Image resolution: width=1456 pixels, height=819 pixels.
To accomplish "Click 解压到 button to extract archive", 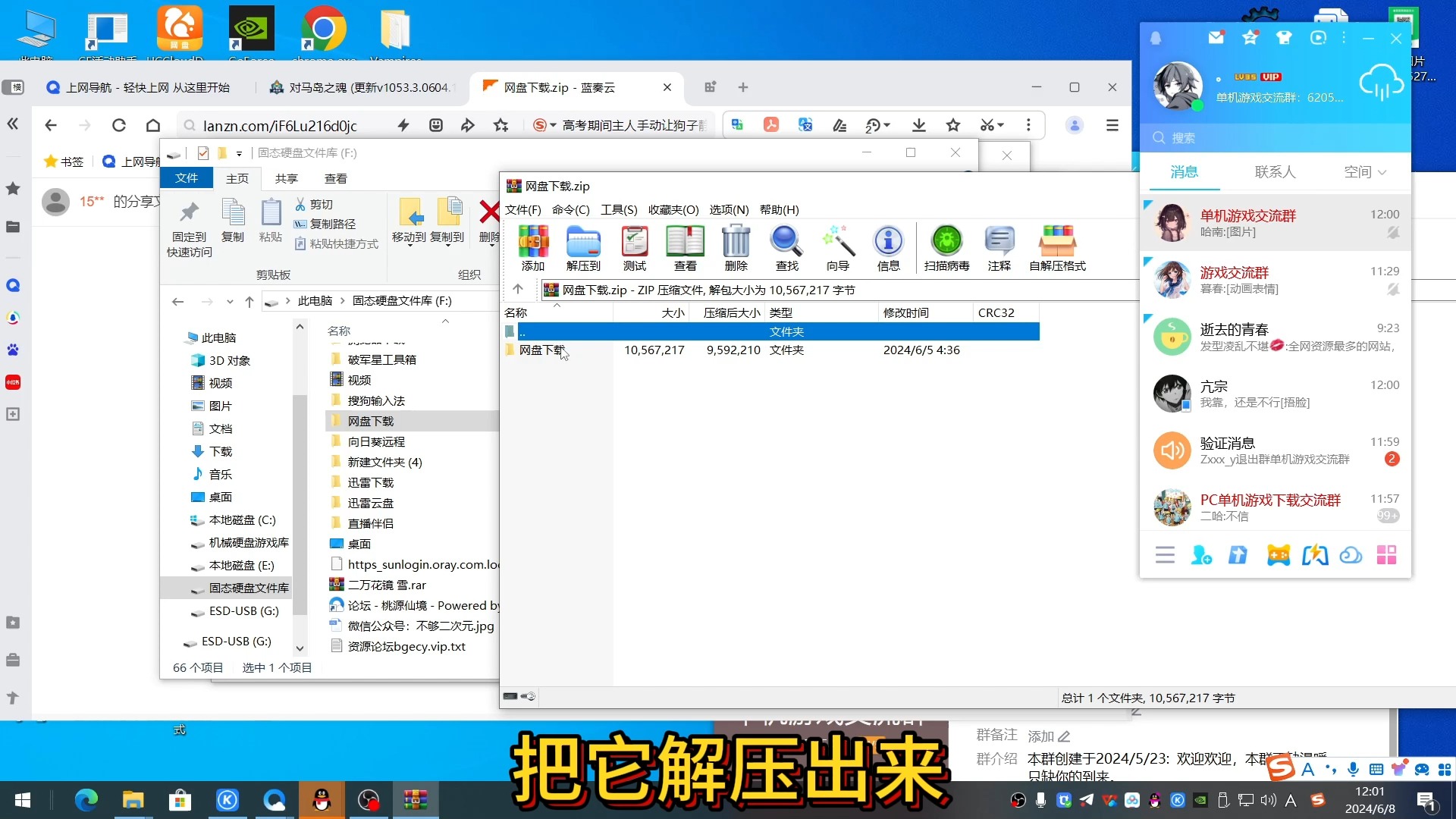I will coord(582,247).
